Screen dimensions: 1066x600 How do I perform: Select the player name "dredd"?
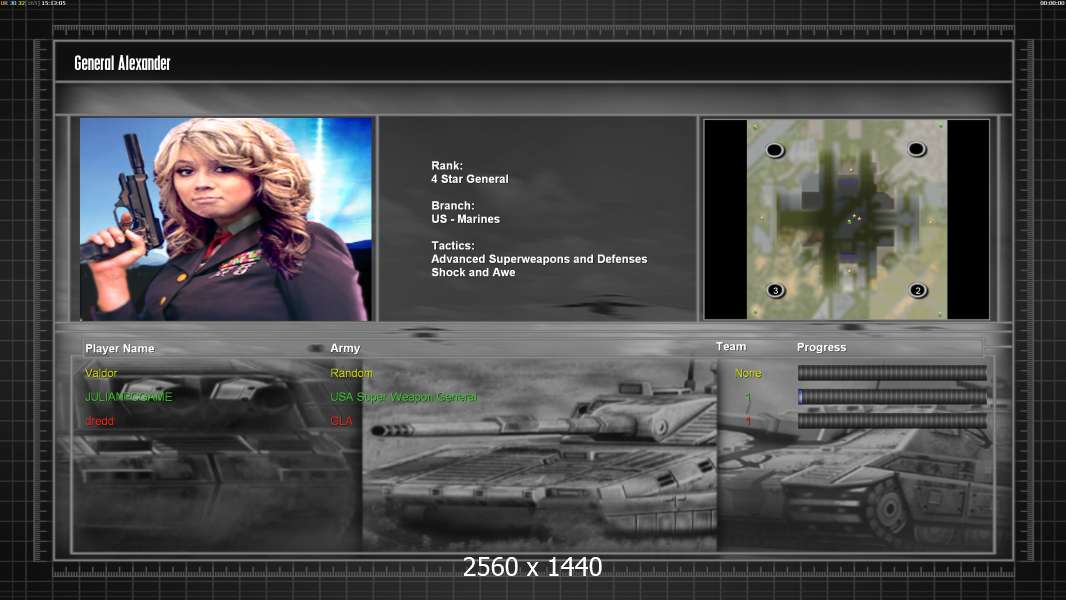tap(99, 421)
